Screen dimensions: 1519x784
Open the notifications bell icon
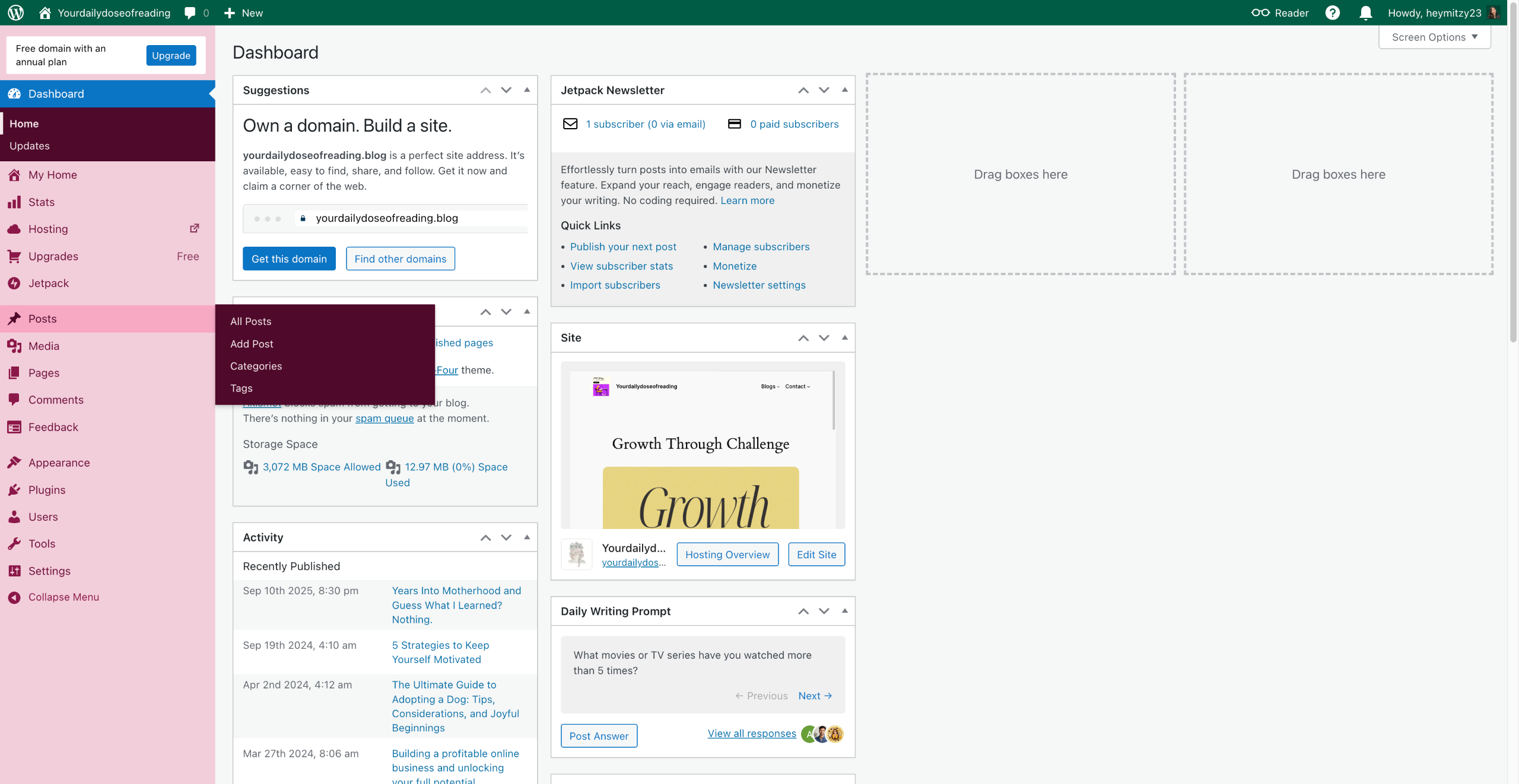[x=1365, y=12]
